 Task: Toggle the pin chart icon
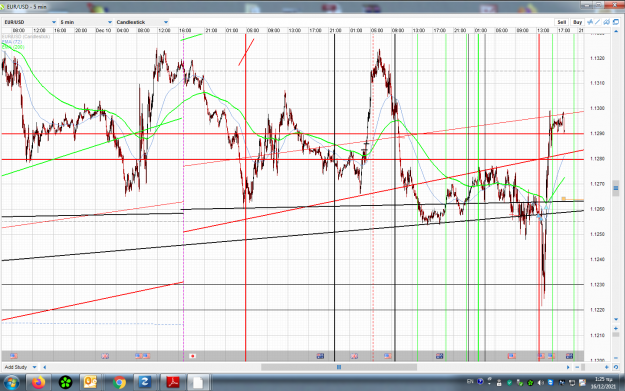590,22
